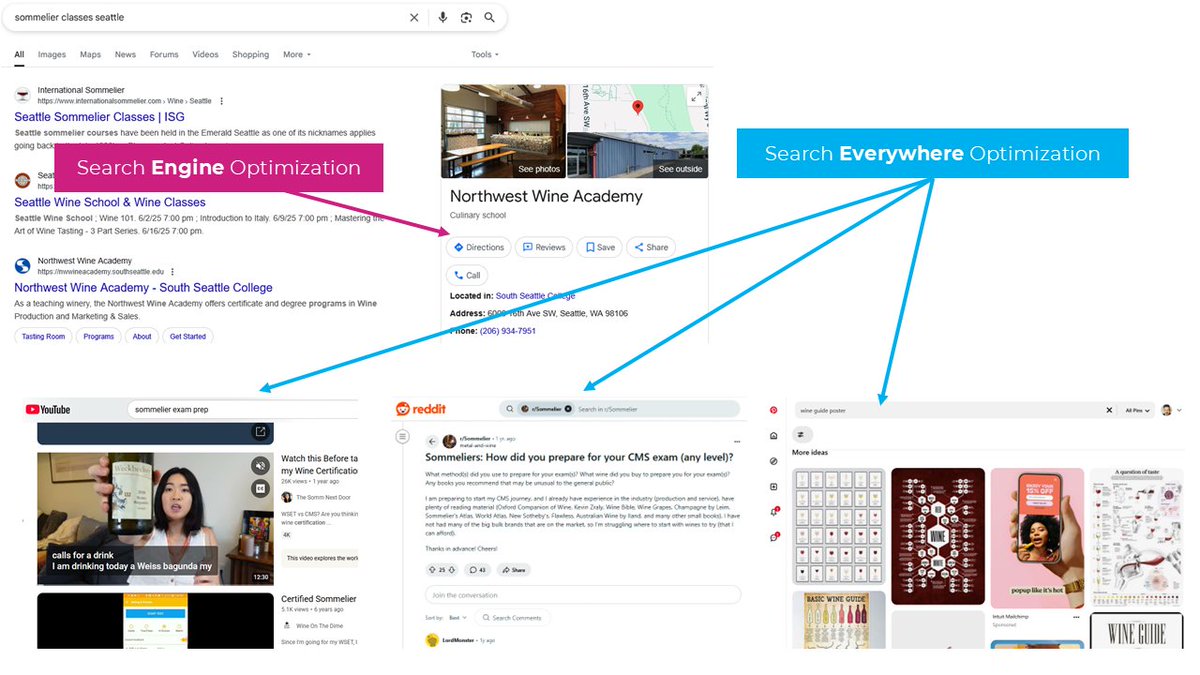Open the Reddit sidebar menu icon
Image resolution: width=1200 pixels, height=675 pixels.
pyautogui.click(x=403, y=437)
